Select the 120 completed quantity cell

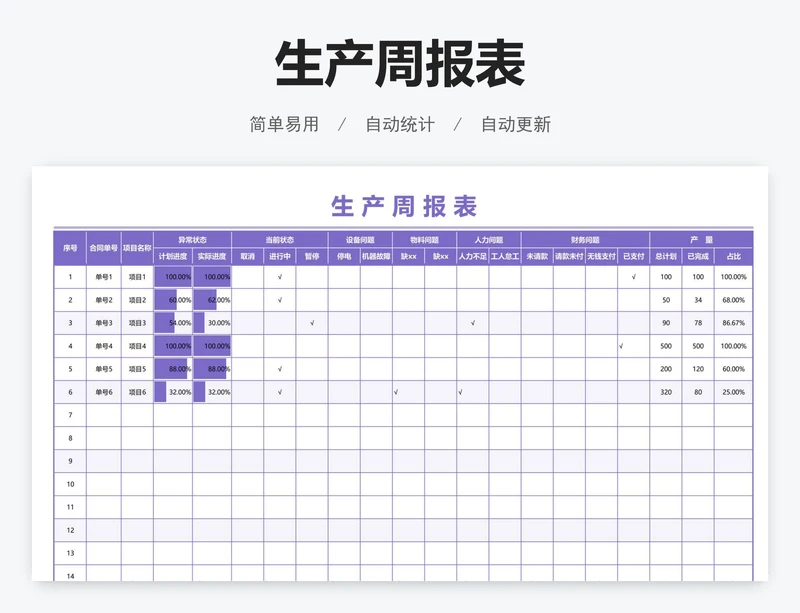pos(697,369)
